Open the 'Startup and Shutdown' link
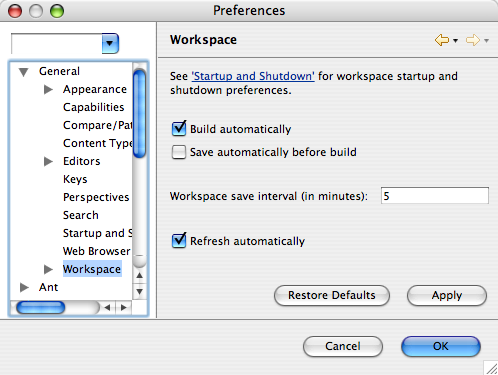Viewport: 498px width, 375px height. pyautogui.click(x=253, y=76)
